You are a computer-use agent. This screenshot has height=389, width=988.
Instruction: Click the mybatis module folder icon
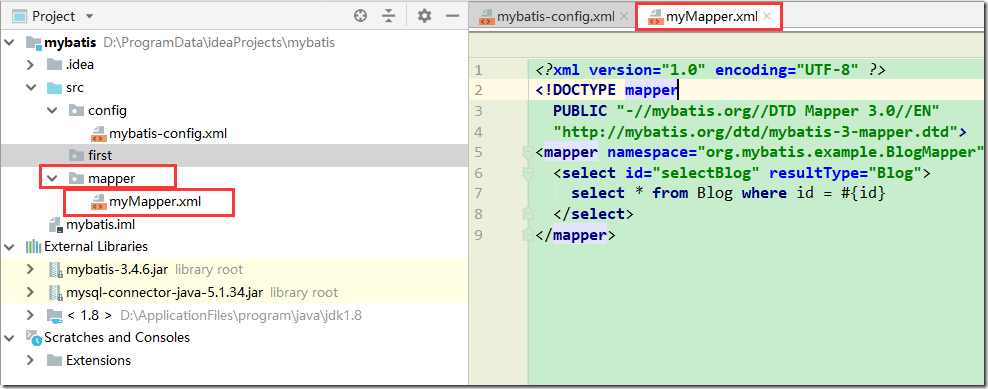33,43
